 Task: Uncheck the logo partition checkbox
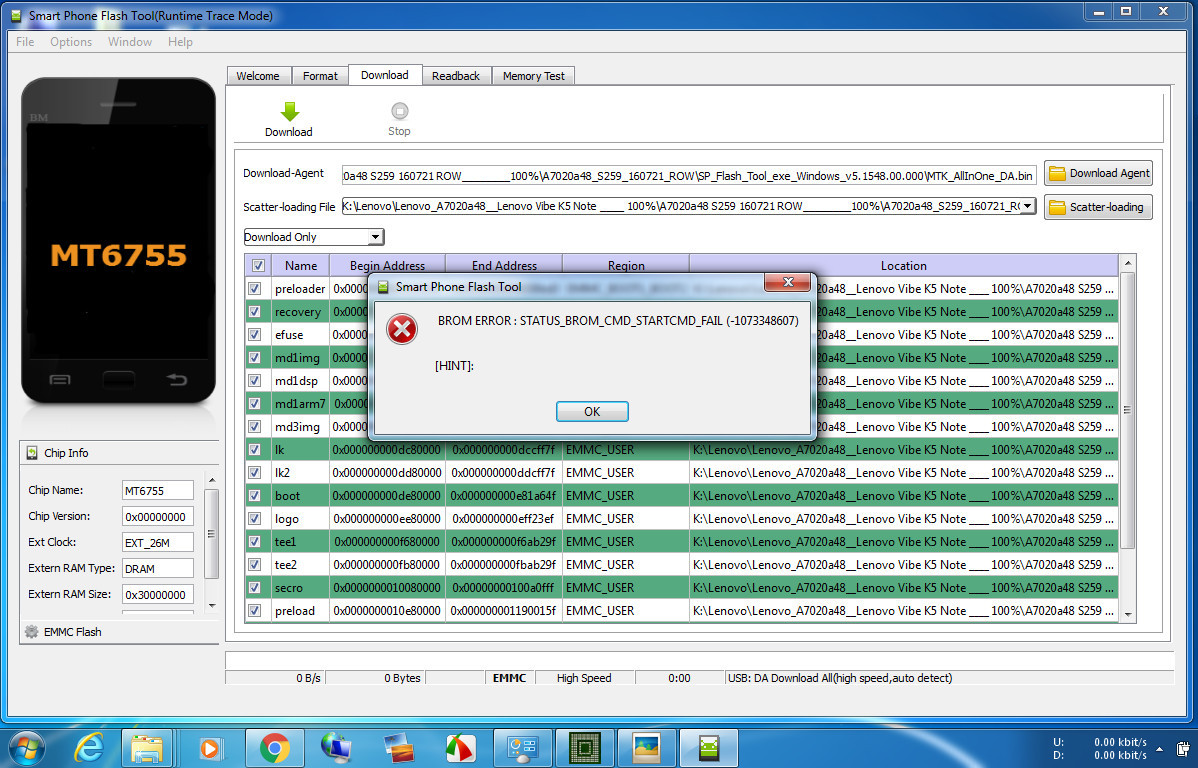pos(254,518)
